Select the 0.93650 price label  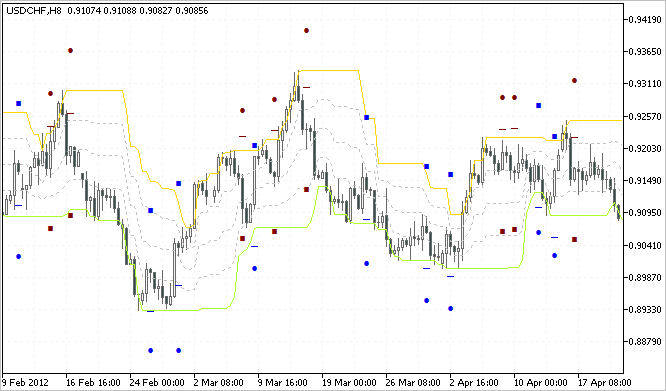pos(645,52)
